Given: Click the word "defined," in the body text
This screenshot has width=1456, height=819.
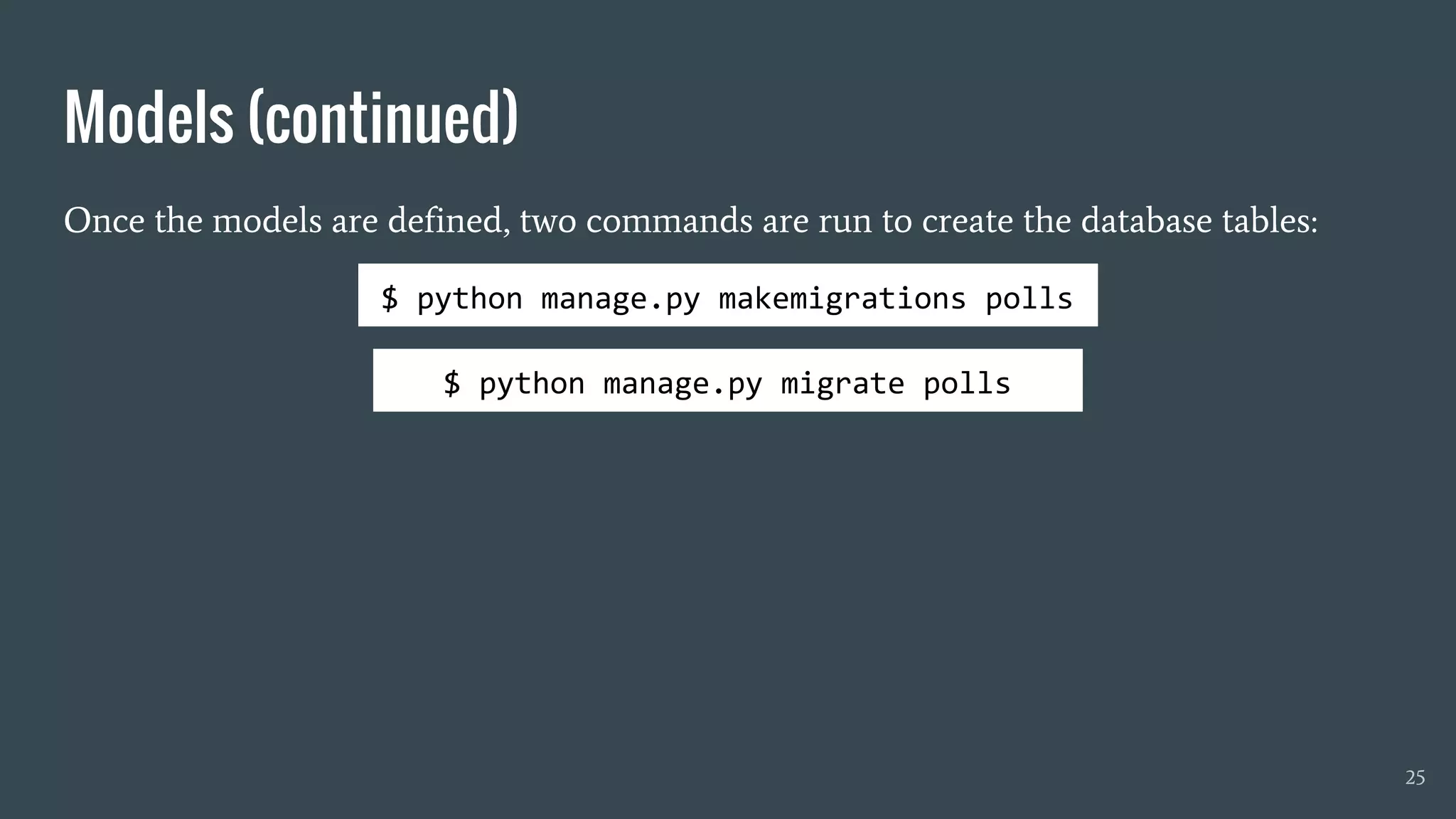Looking at the screenshot, I should pyautogui.click(x=449, y=221).
